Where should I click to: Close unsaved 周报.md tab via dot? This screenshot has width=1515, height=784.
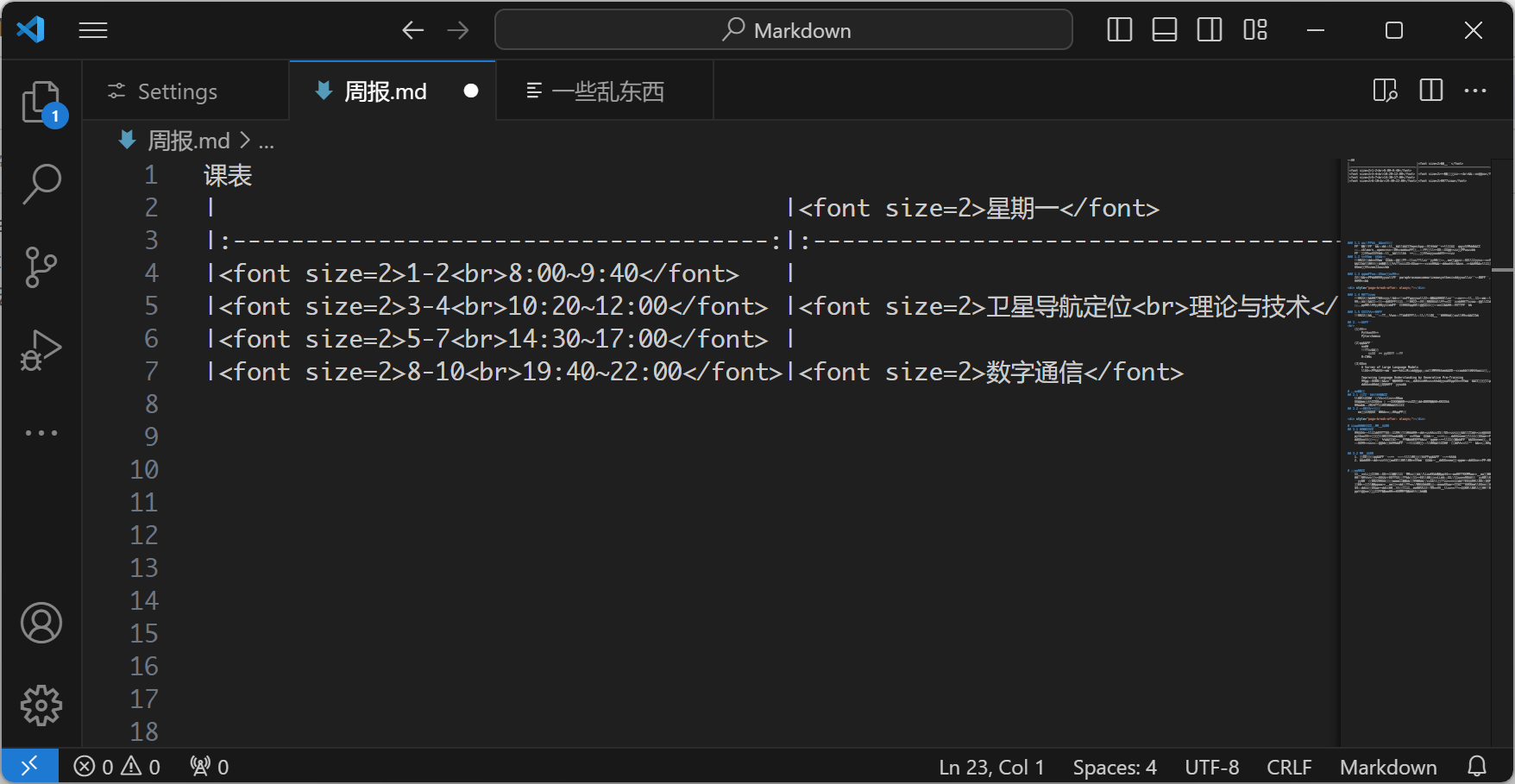tap(471, 91)
